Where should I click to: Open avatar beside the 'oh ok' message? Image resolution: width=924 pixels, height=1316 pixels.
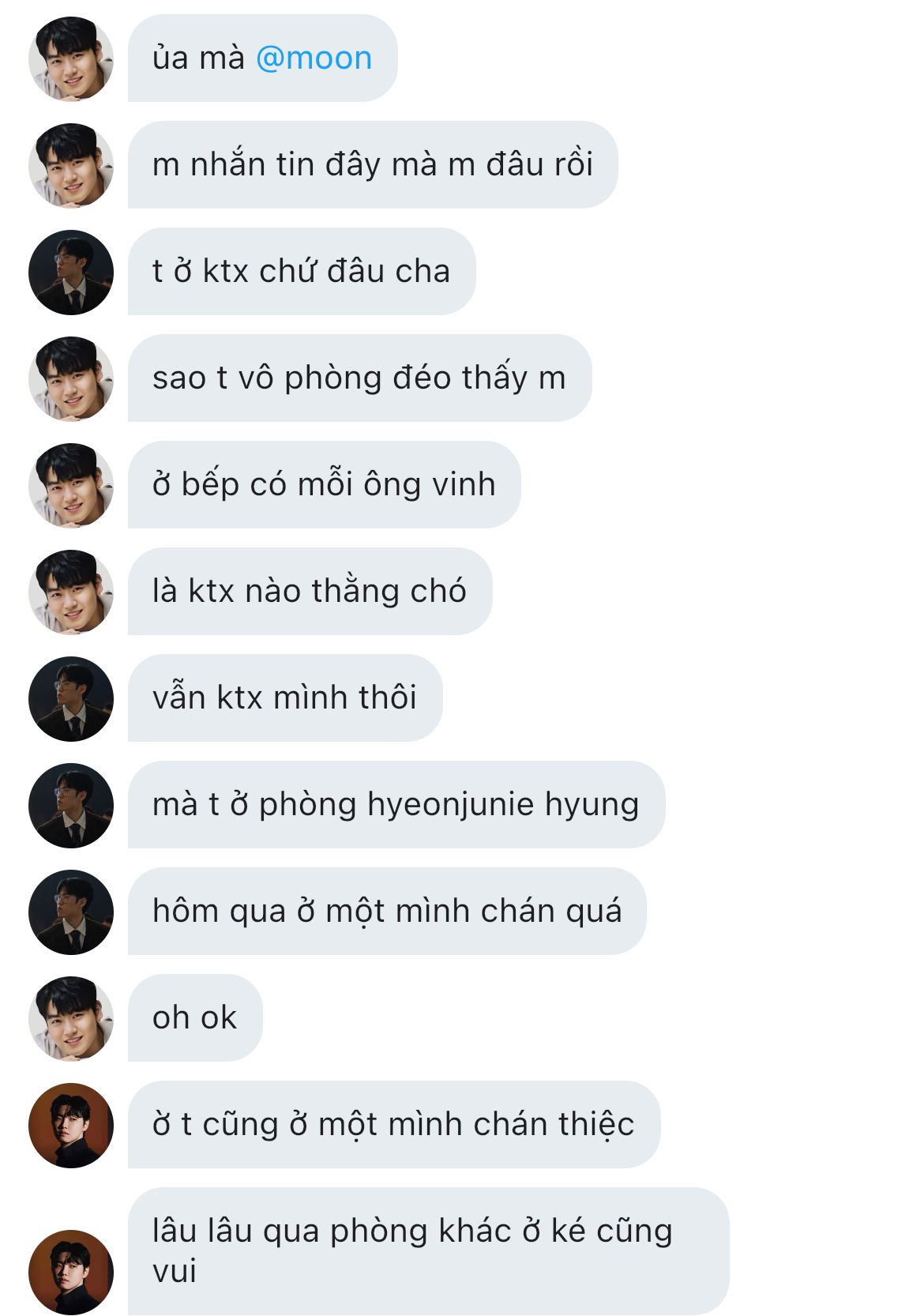(x=71, y=1019)
